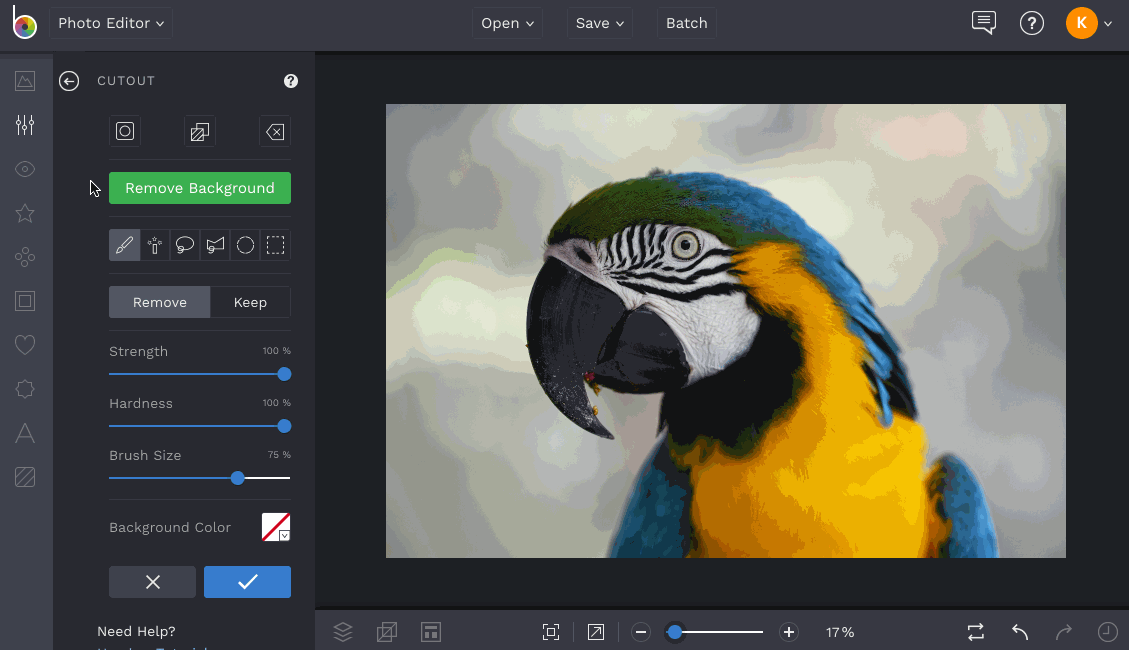The height and width of the screenshot is (650, 1129).
Task: Select the magic wand tool
Action: tap(155, 245)
